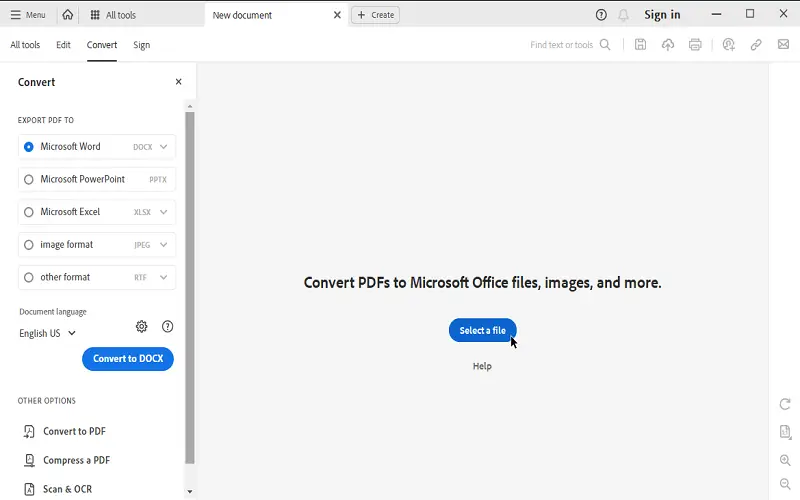Open the hamburger Menu
800x500 pixels.
28,15
